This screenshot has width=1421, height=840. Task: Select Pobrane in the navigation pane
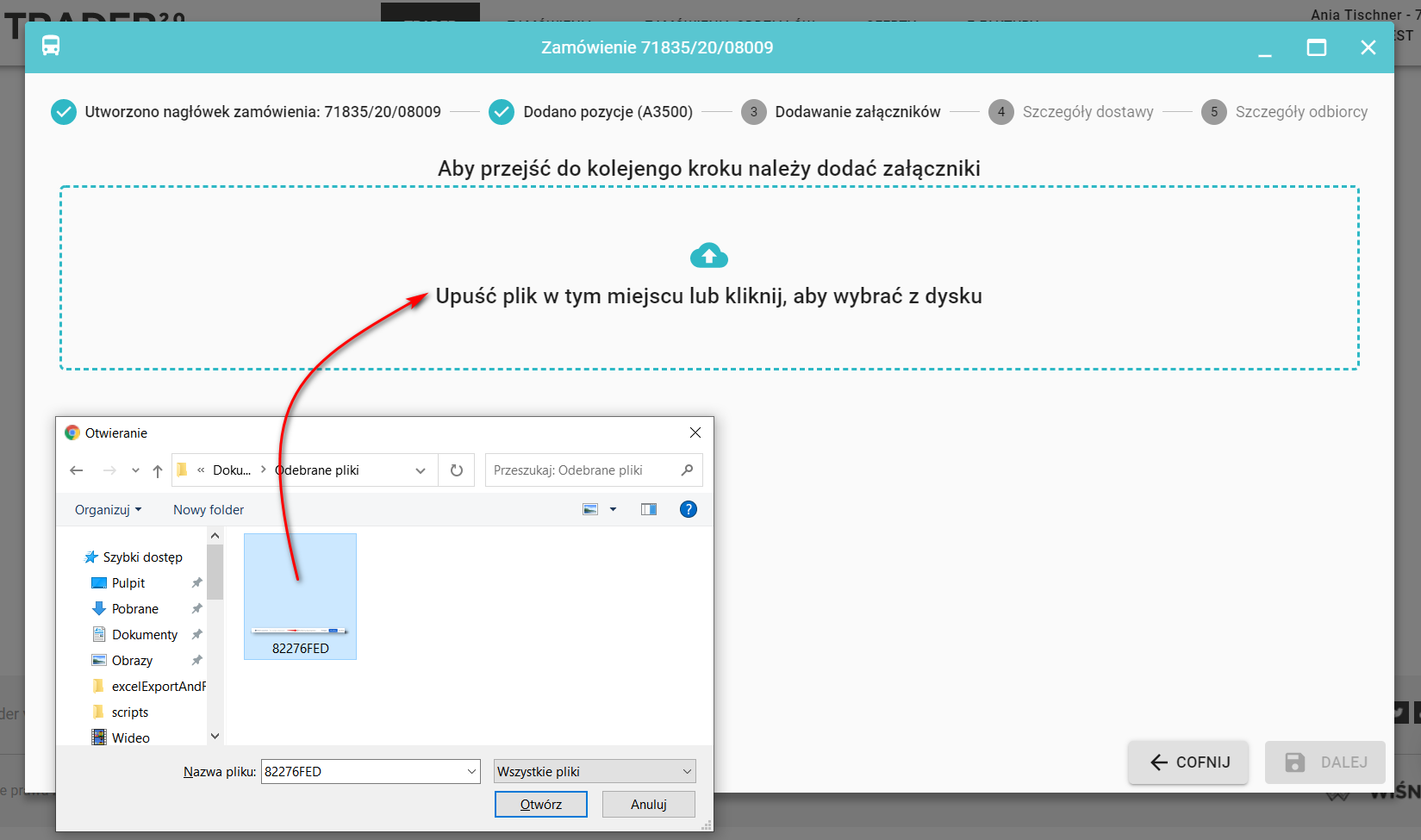tap(134, 608)
